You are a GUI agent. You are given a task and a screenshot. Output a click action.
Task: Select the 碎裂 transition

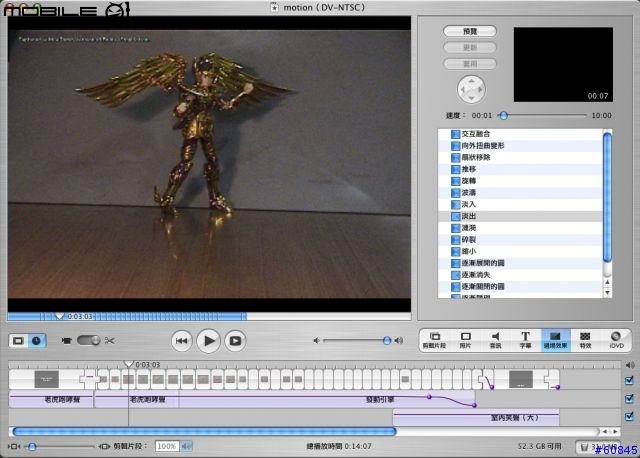coord(520,240)
